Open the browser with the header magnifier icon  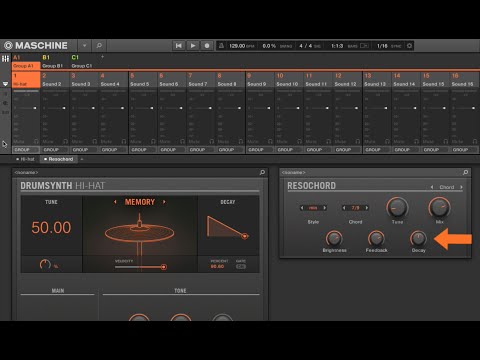click(99, 45)
